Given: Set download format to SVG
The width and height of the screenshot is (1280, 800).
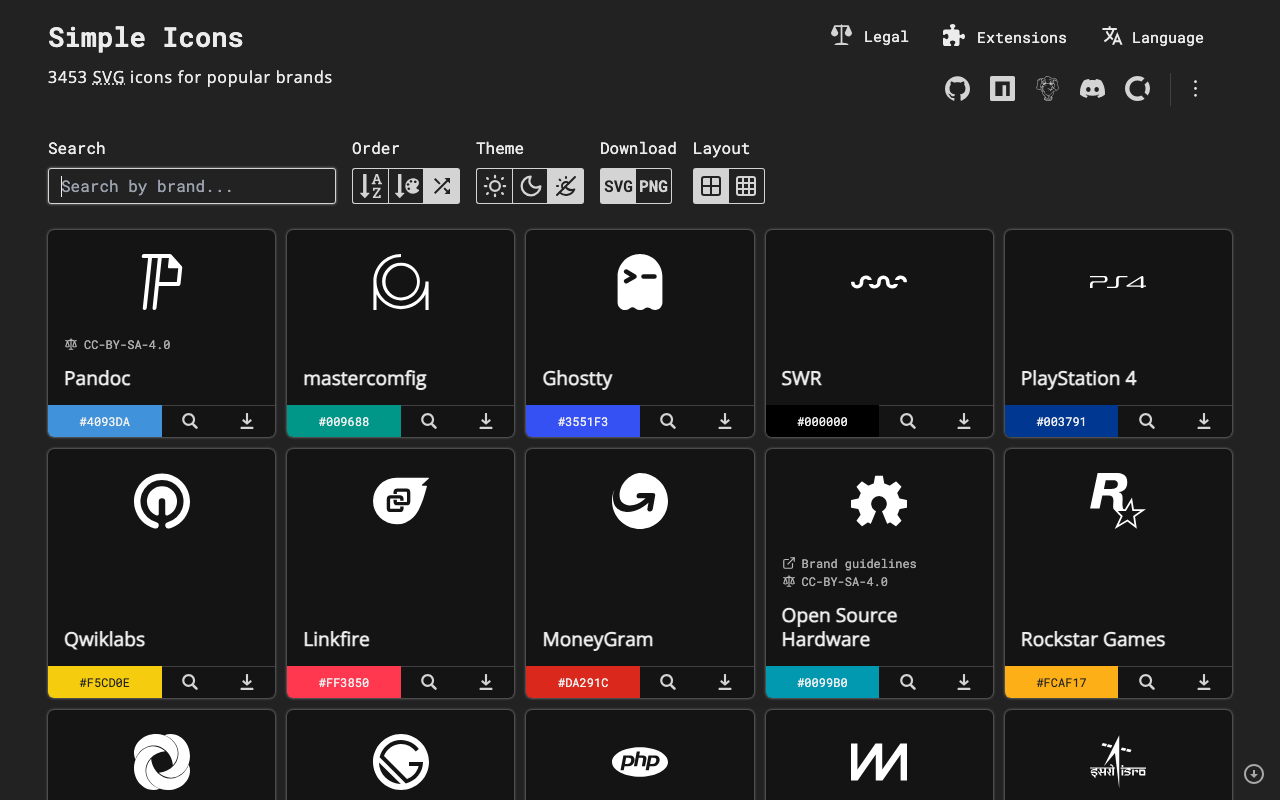Looking at the screenshot, I should tap(618, 186).
